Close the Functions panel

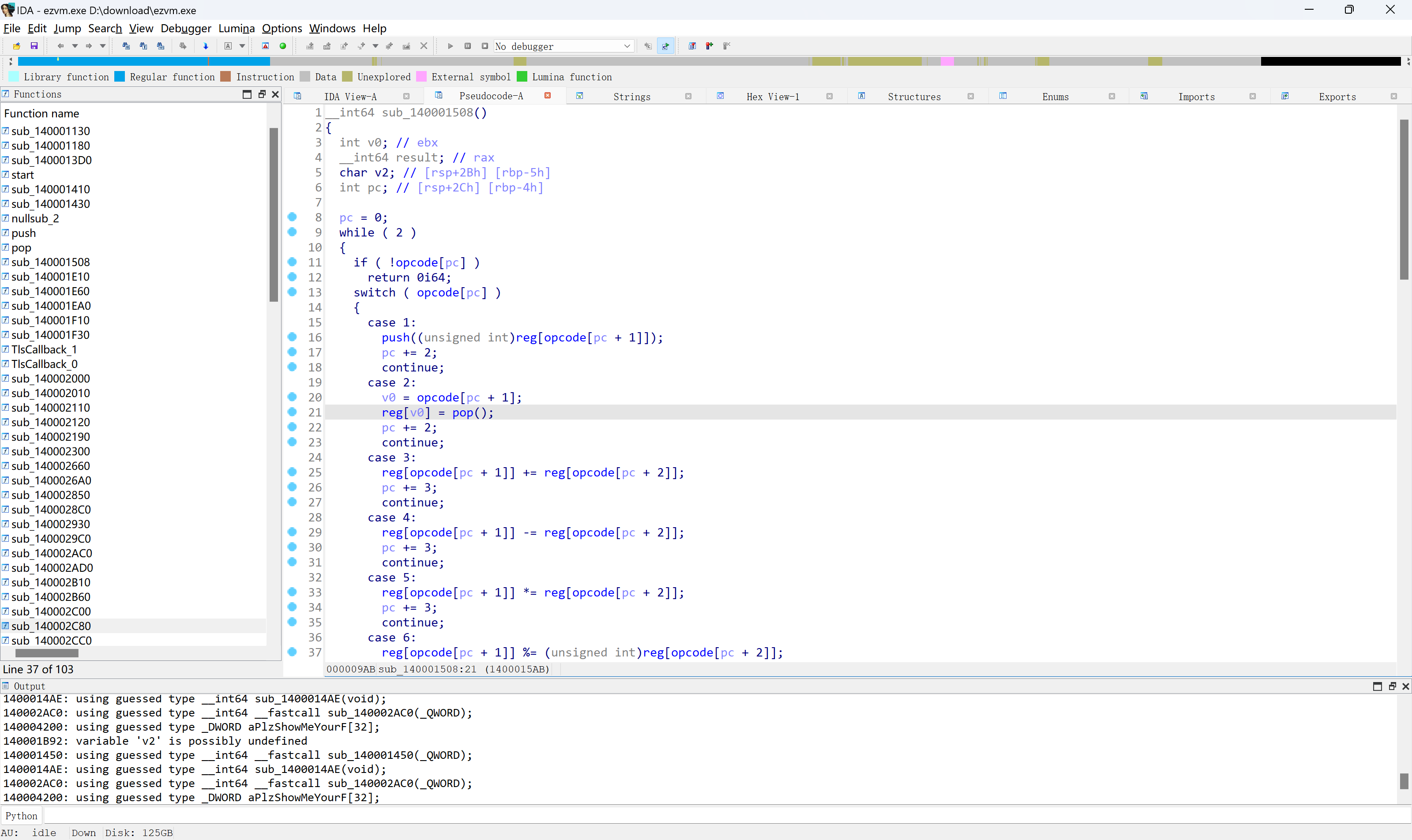point(275,94)
